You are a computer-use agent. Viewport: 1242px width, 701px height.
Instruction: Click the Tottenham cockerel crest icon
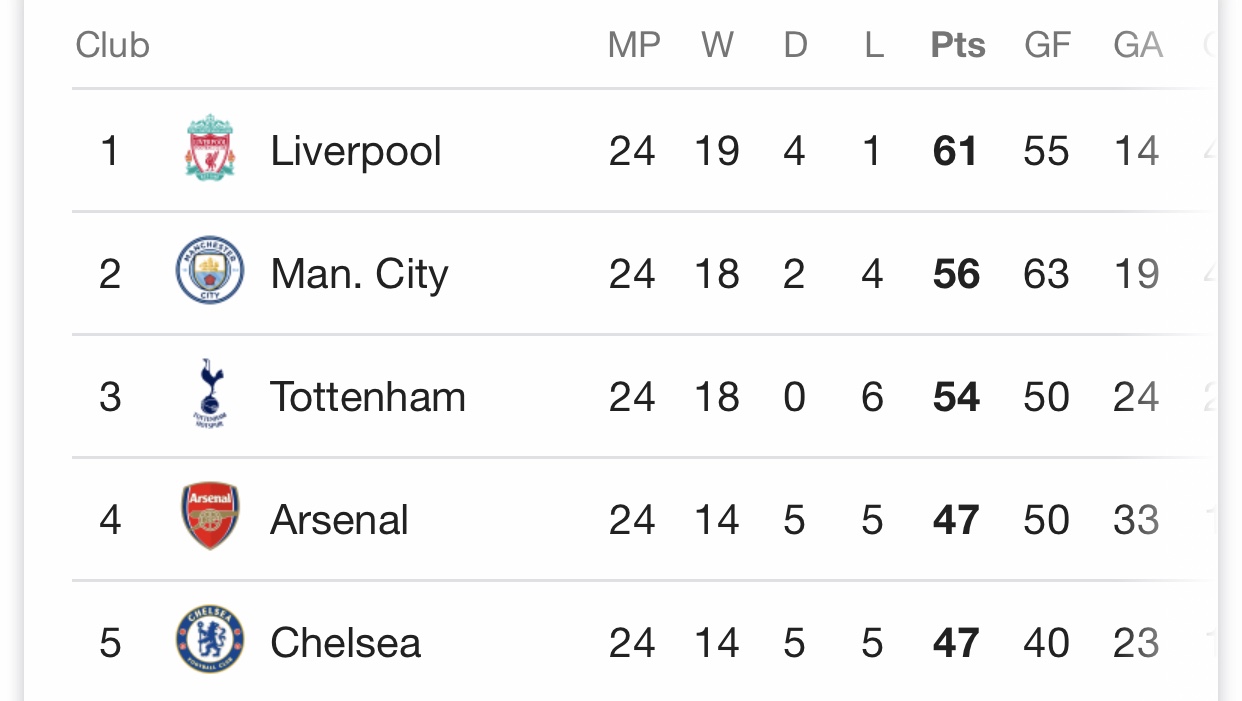pyautogui.click(x=210, y=394)
